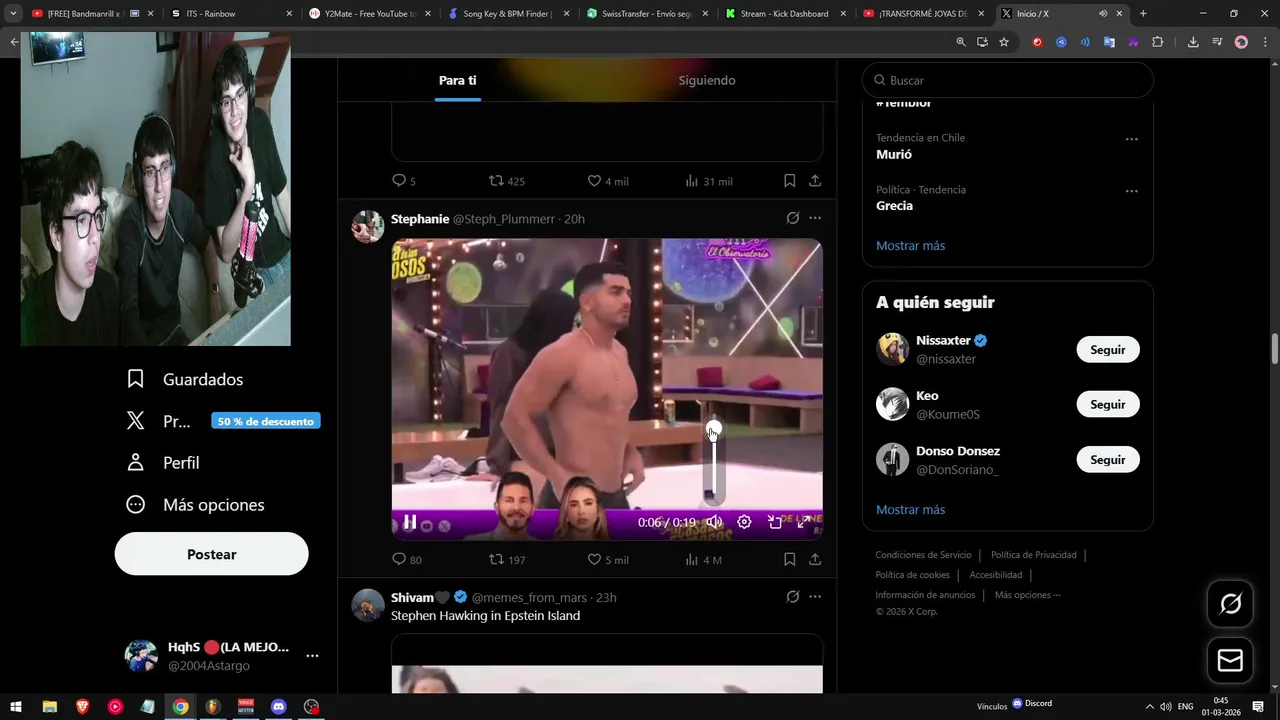
Task: Open FL Studio from the taskbar
Action: 213,707
